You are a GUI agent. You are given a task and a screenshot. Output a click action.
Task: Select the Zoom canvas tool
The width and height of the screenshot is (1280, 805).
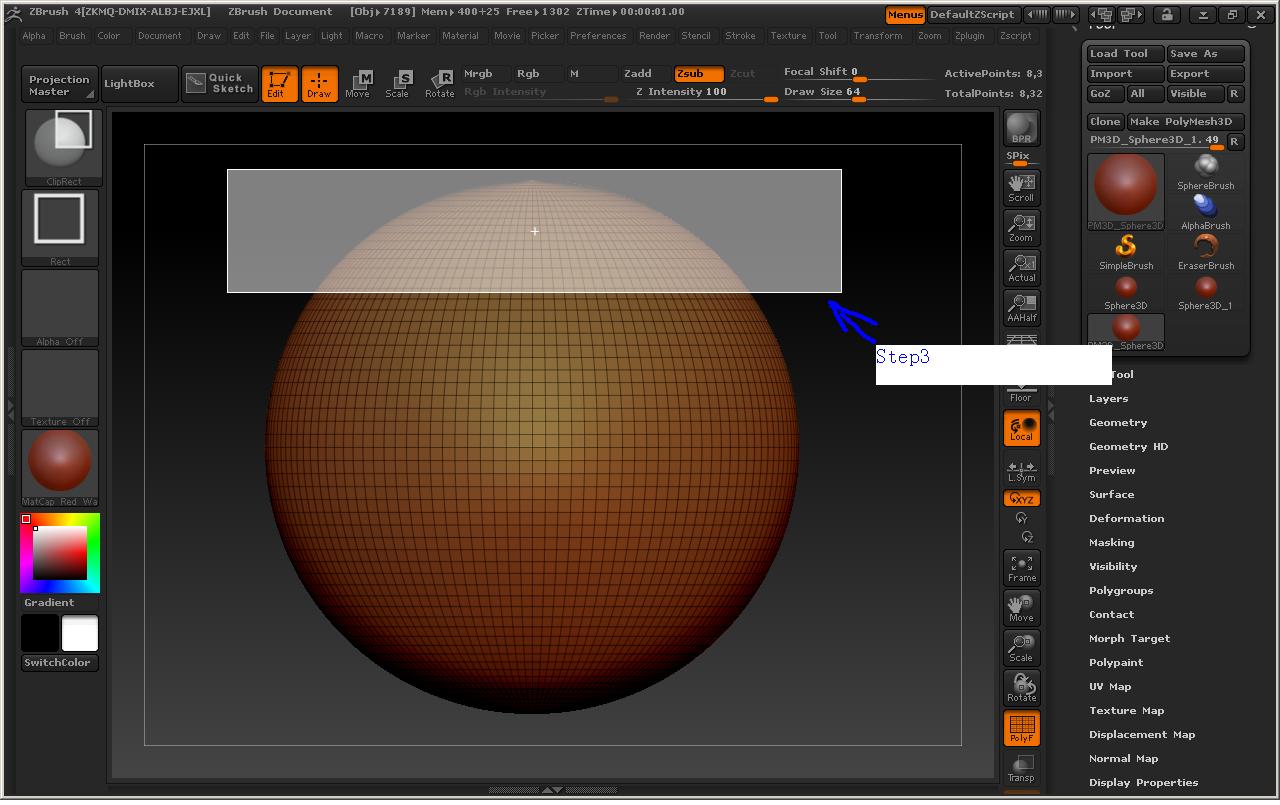[1021, 227]
